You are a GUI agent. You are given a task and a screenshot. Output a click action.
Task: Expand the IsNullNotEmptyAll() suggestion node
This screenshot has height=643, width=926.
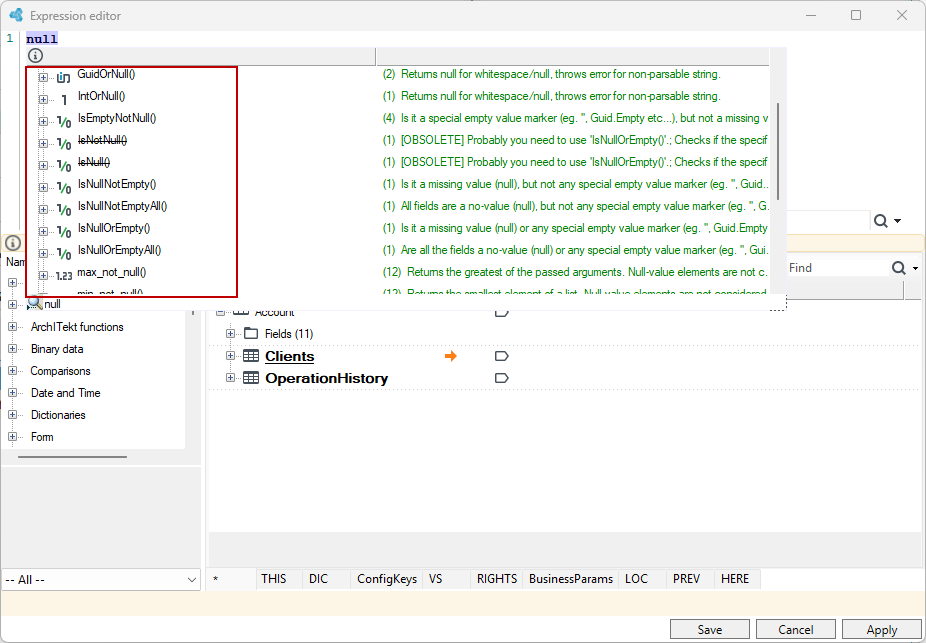(x=43, y=209)
